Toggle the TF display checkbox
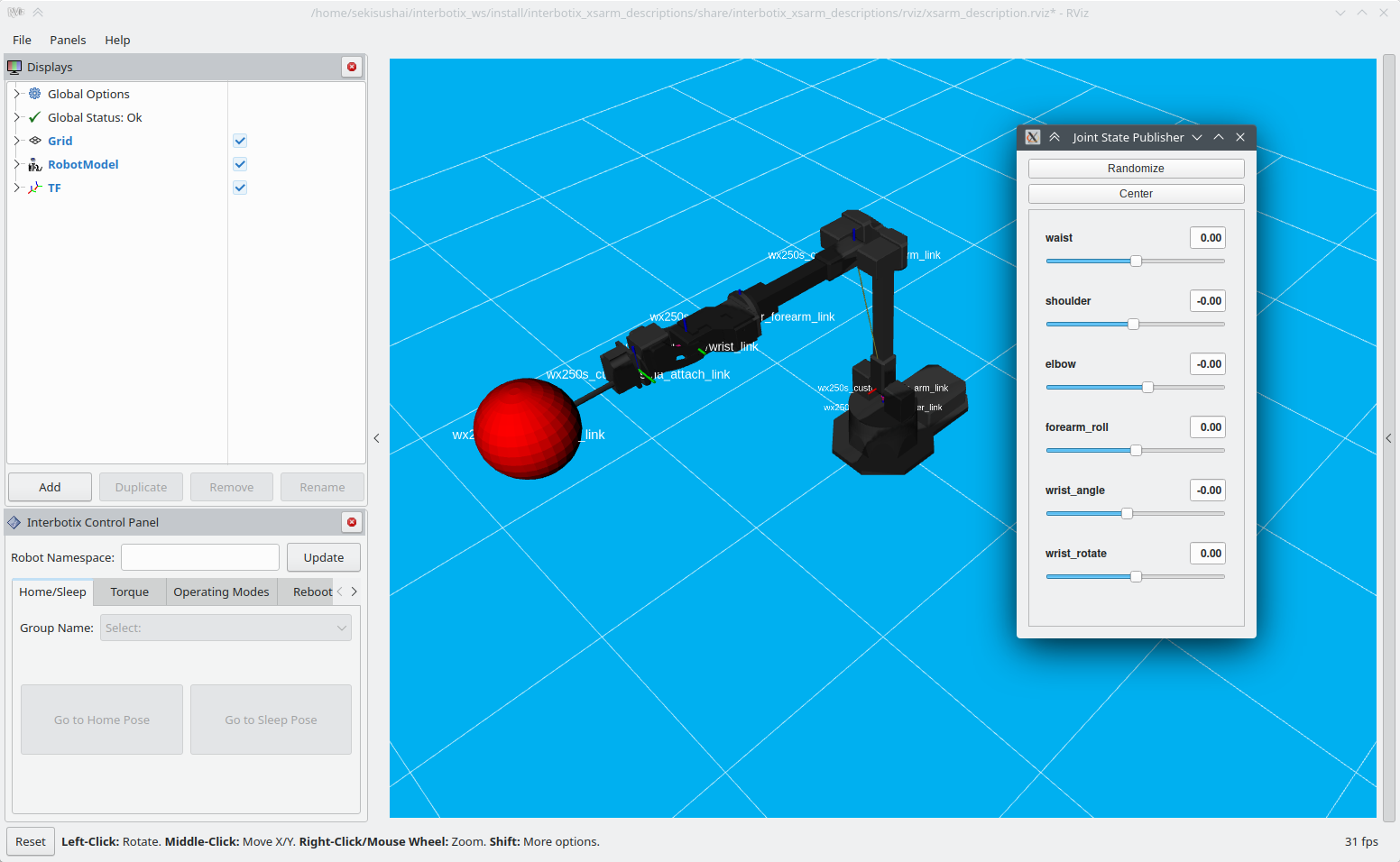 pos(240,188)
